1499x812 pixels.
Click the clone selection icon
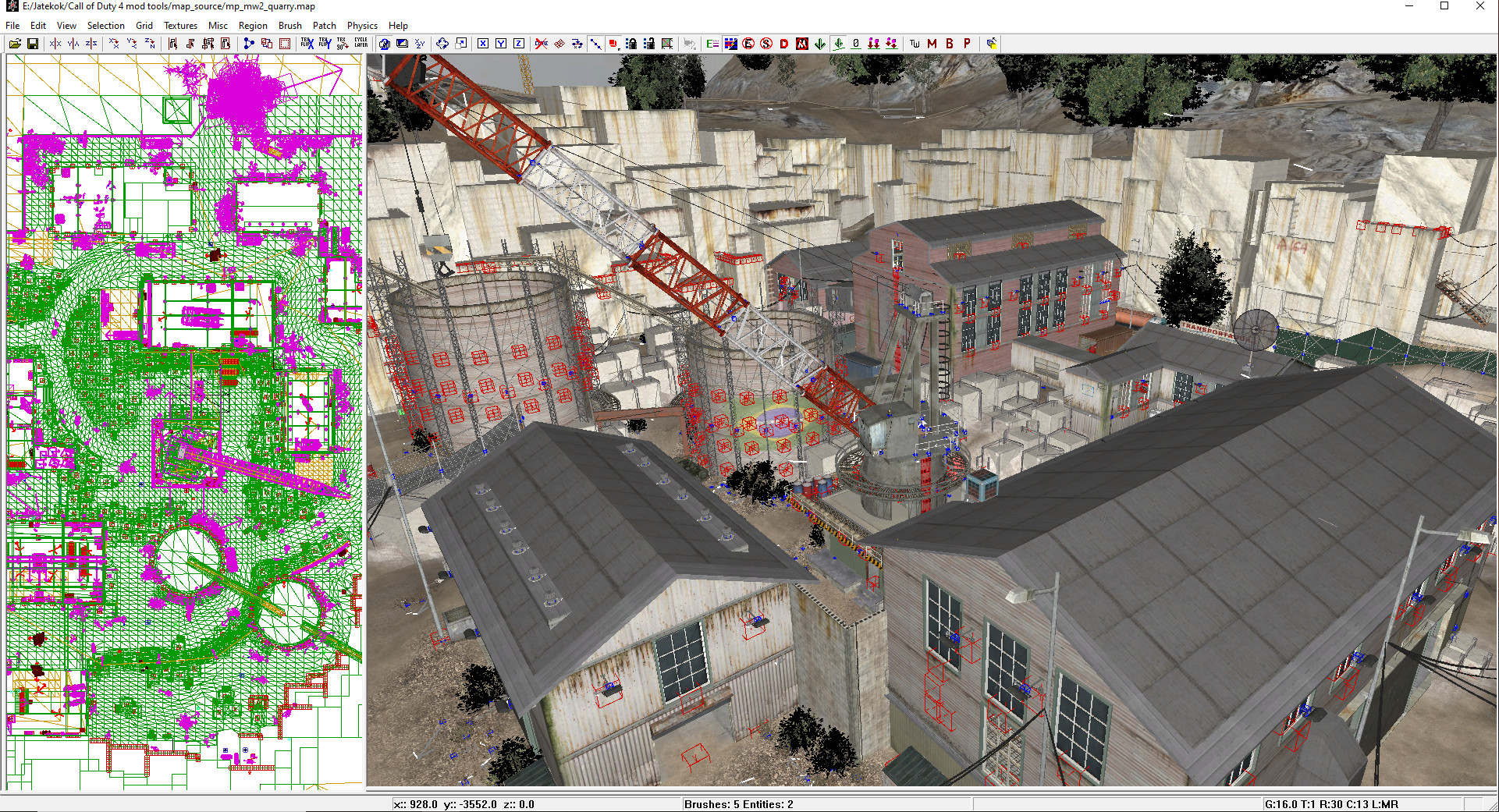click(x=267, y=44)
